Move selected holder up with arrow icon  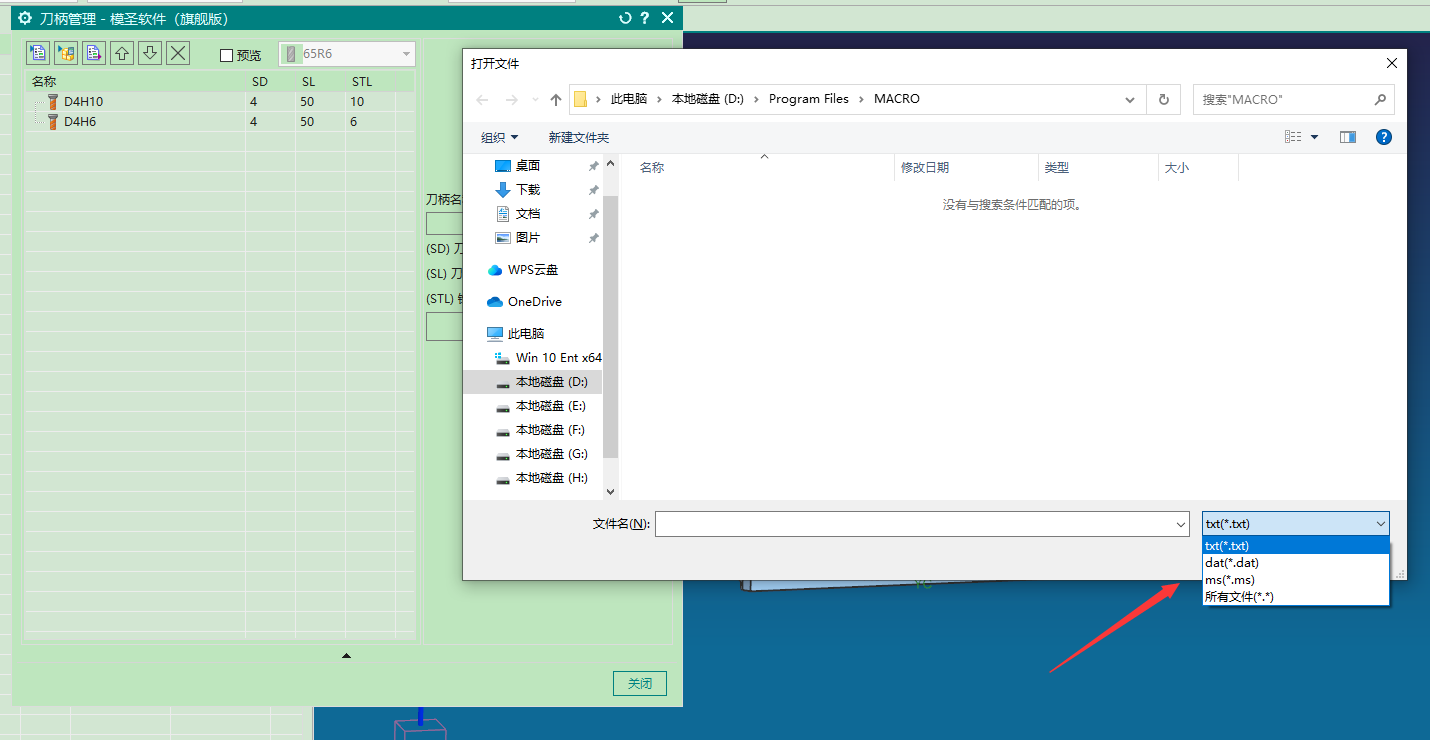click(122, 53)
